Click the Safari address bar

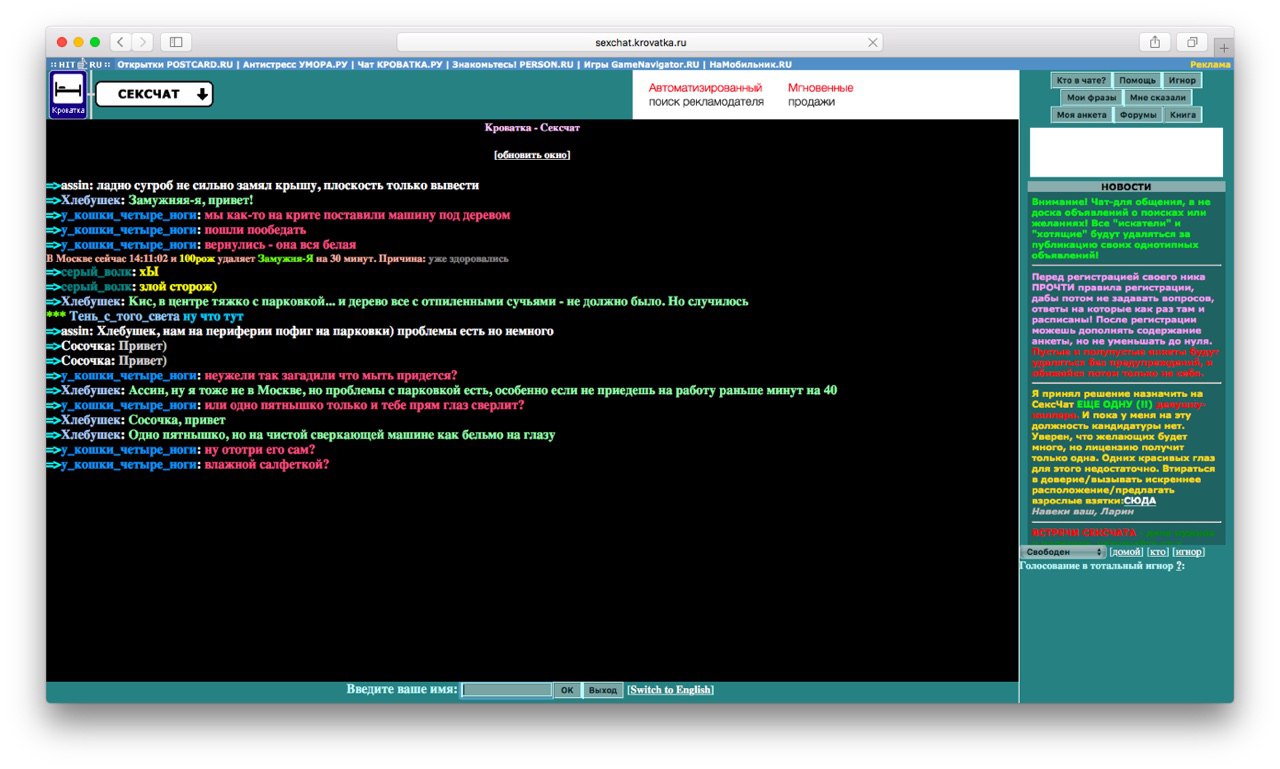coord(640,43)
